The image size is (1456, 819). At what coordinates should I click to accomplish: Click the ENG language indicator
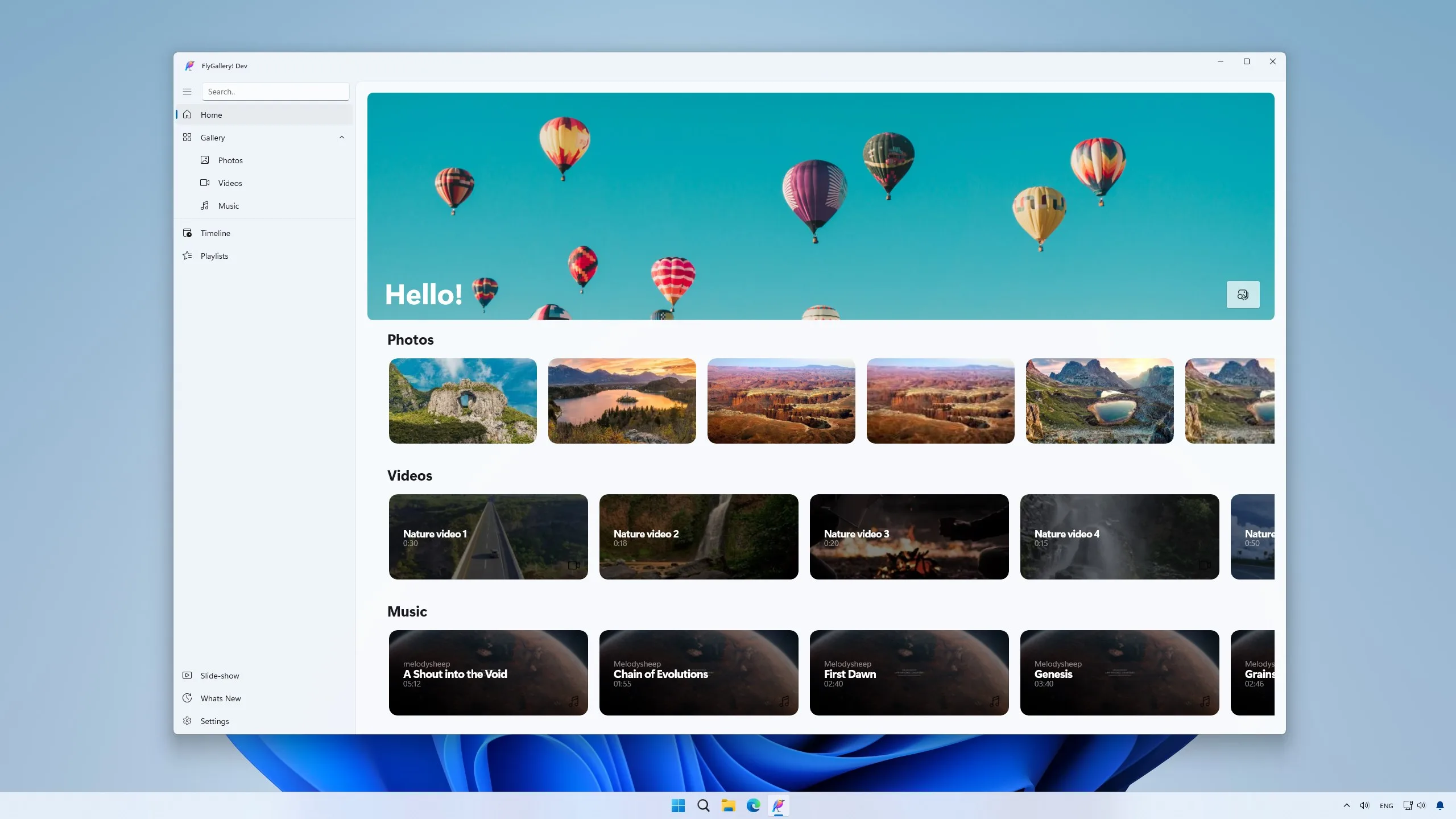pos(1386,805)
